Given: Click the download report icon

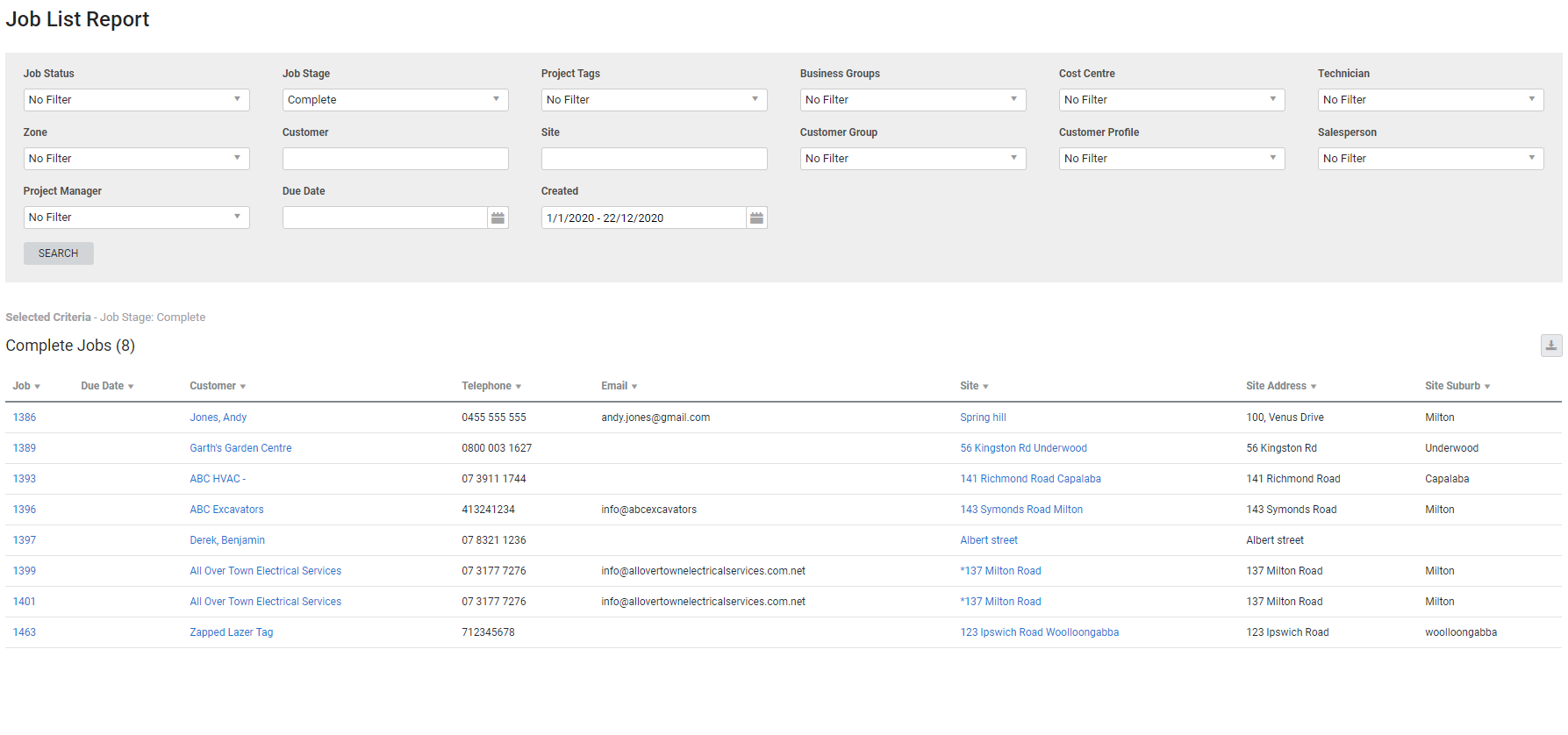Looking at the screenshot, I should coord(1550,346).
